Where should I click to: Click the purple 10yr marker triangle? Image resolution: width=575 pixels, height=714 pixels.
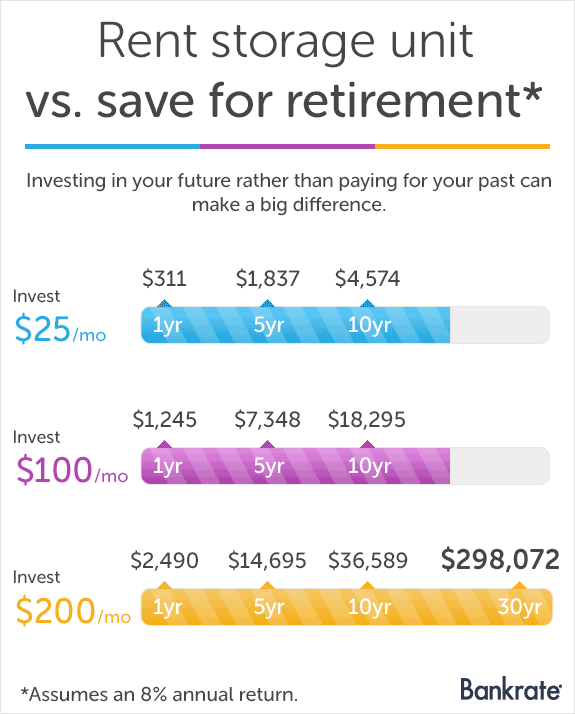367,444
